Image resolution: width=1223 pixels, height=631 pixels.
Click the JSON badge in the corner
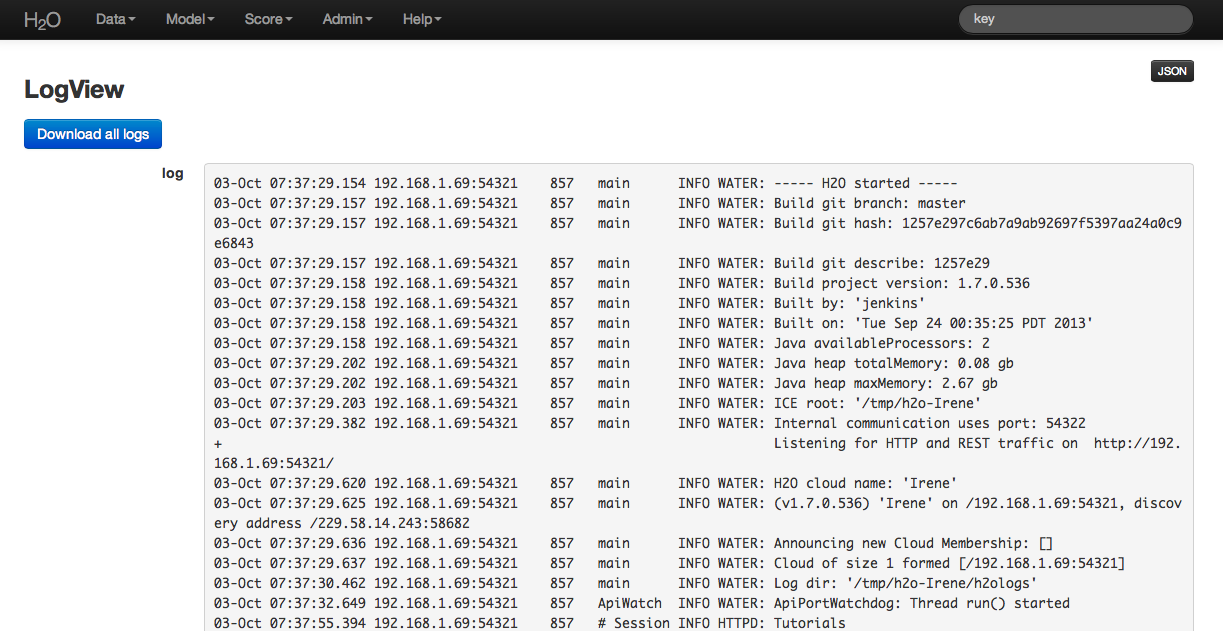(1171, 71)
